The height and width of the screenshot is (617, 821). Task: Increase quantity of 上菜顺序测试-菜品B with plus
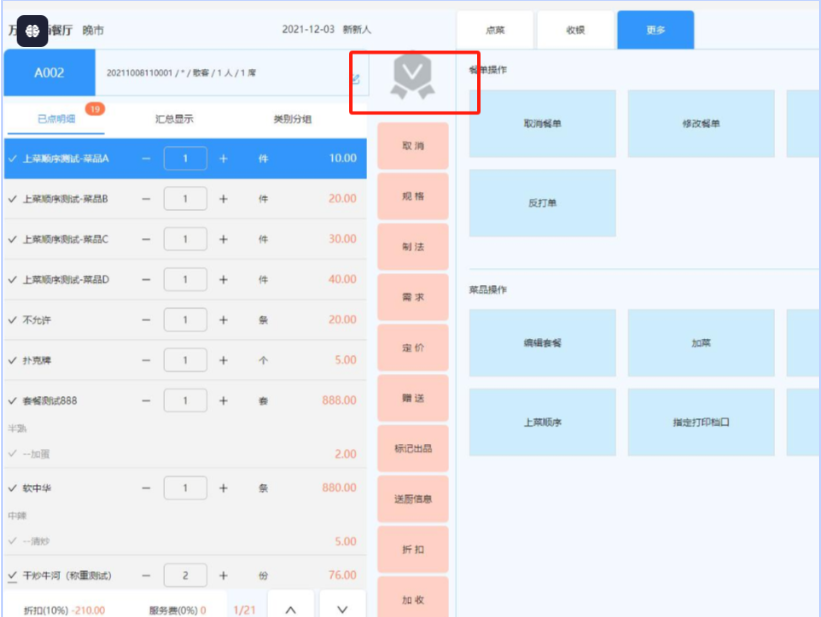[x=223, y=199]
